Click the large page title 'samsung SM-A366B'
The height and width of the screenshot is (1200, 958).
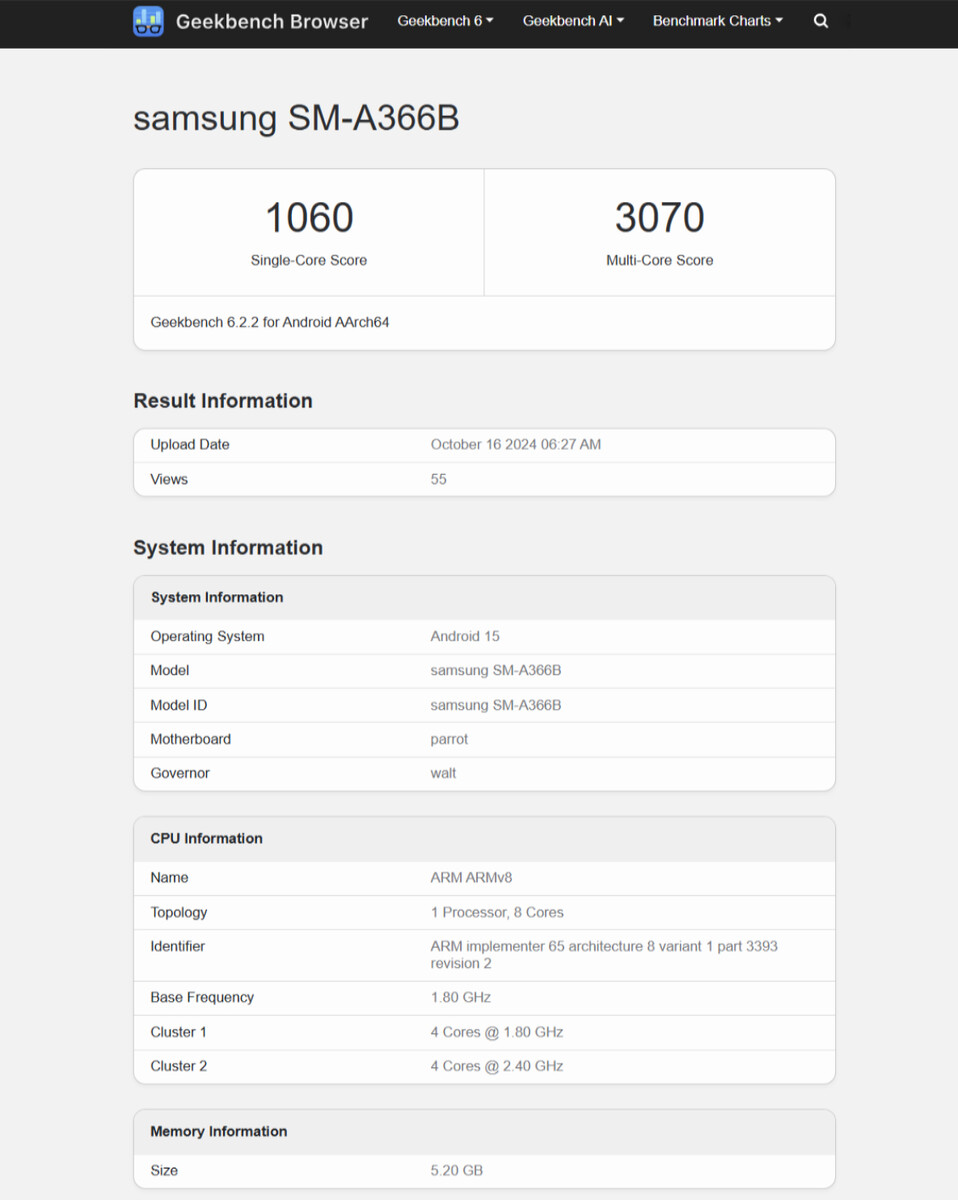(x=296, y=118)
